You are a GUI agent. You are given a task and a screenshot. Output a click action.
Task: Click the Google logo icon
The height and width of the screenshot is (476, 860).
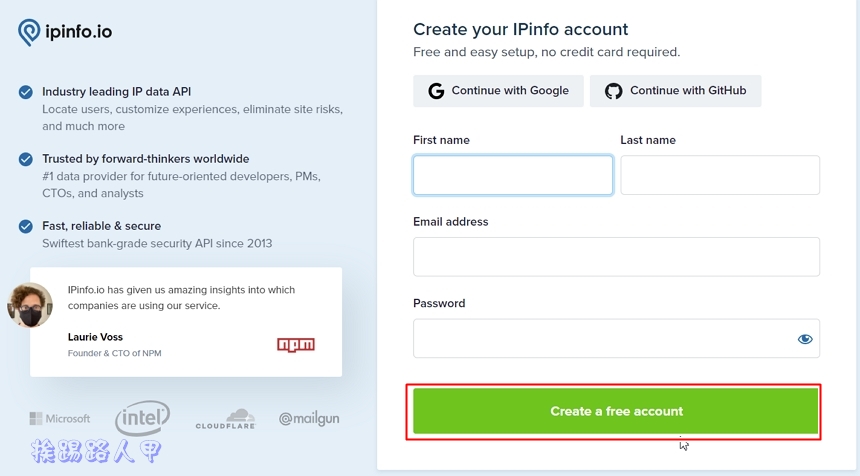436,91
